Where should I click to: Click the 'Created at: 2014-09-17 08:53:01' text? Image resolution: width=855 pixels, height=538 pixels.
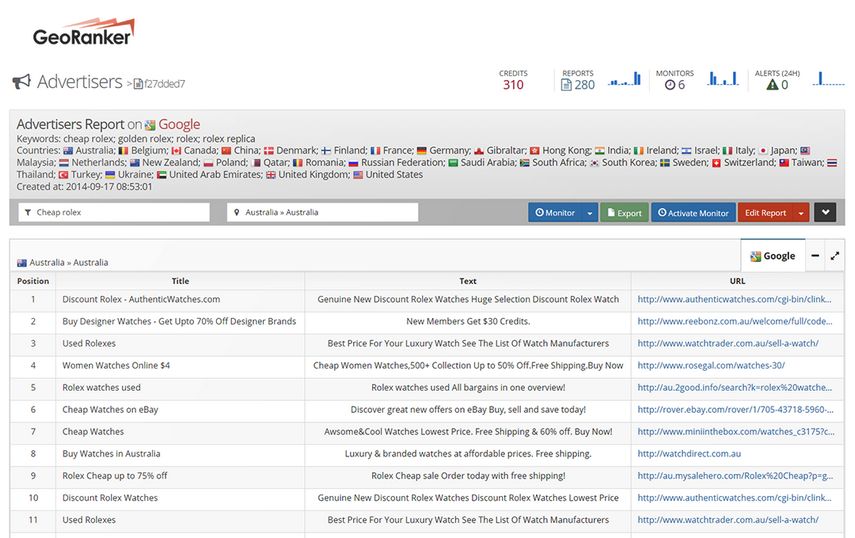point(85,187)
